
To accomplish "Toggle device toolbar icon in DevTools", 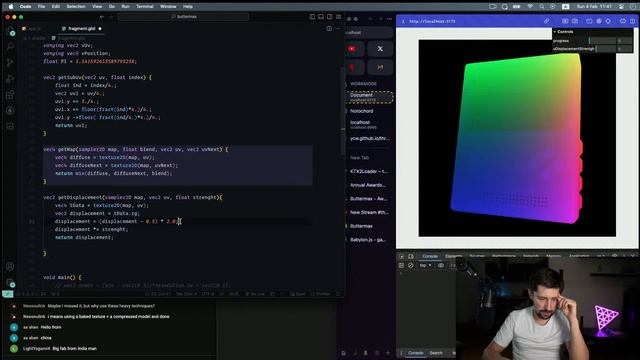I will (411, 256).
